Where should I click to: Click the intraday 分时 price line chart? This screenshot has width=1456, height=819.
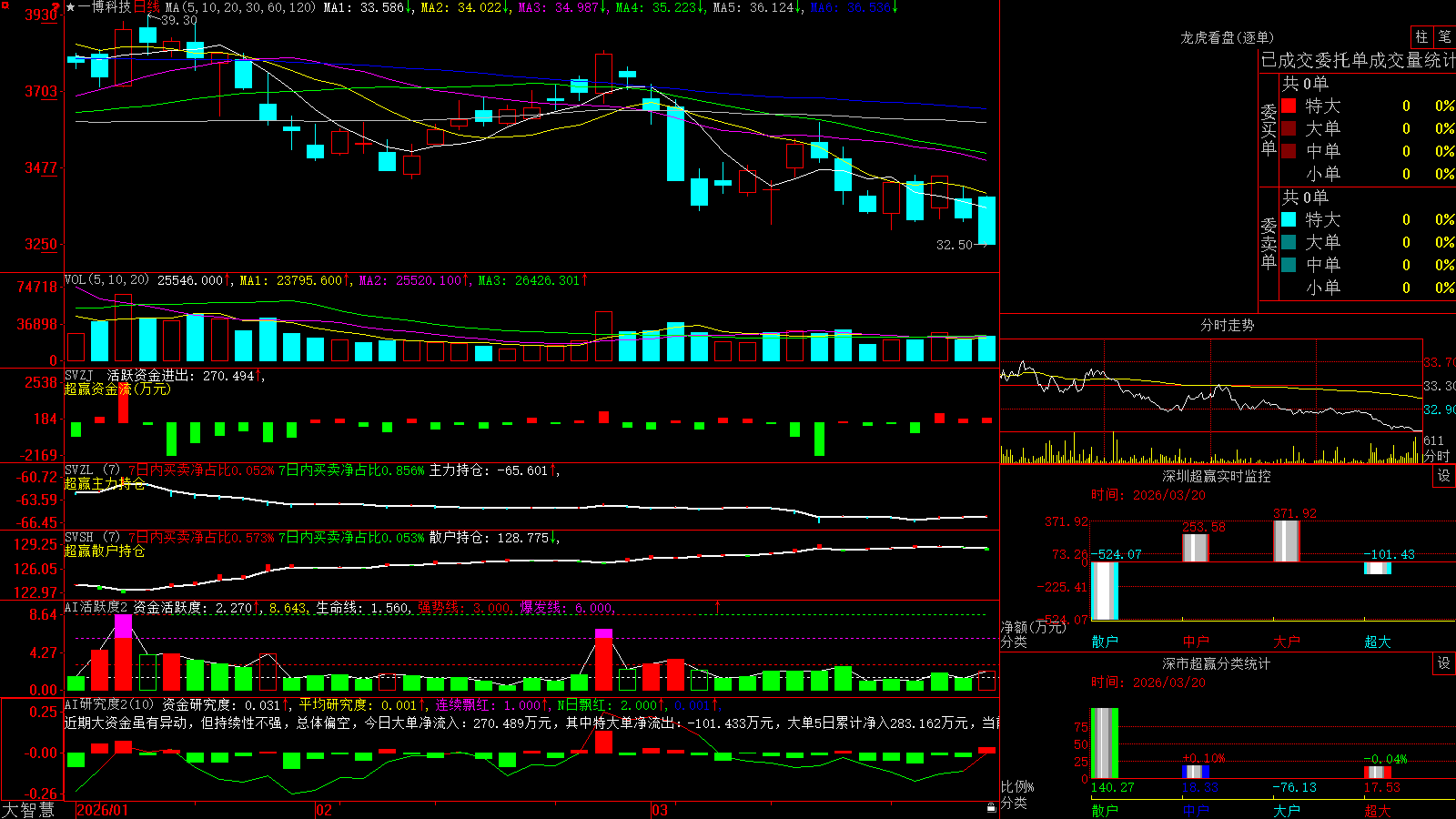pyautogui.click(x=1211, y=386)
